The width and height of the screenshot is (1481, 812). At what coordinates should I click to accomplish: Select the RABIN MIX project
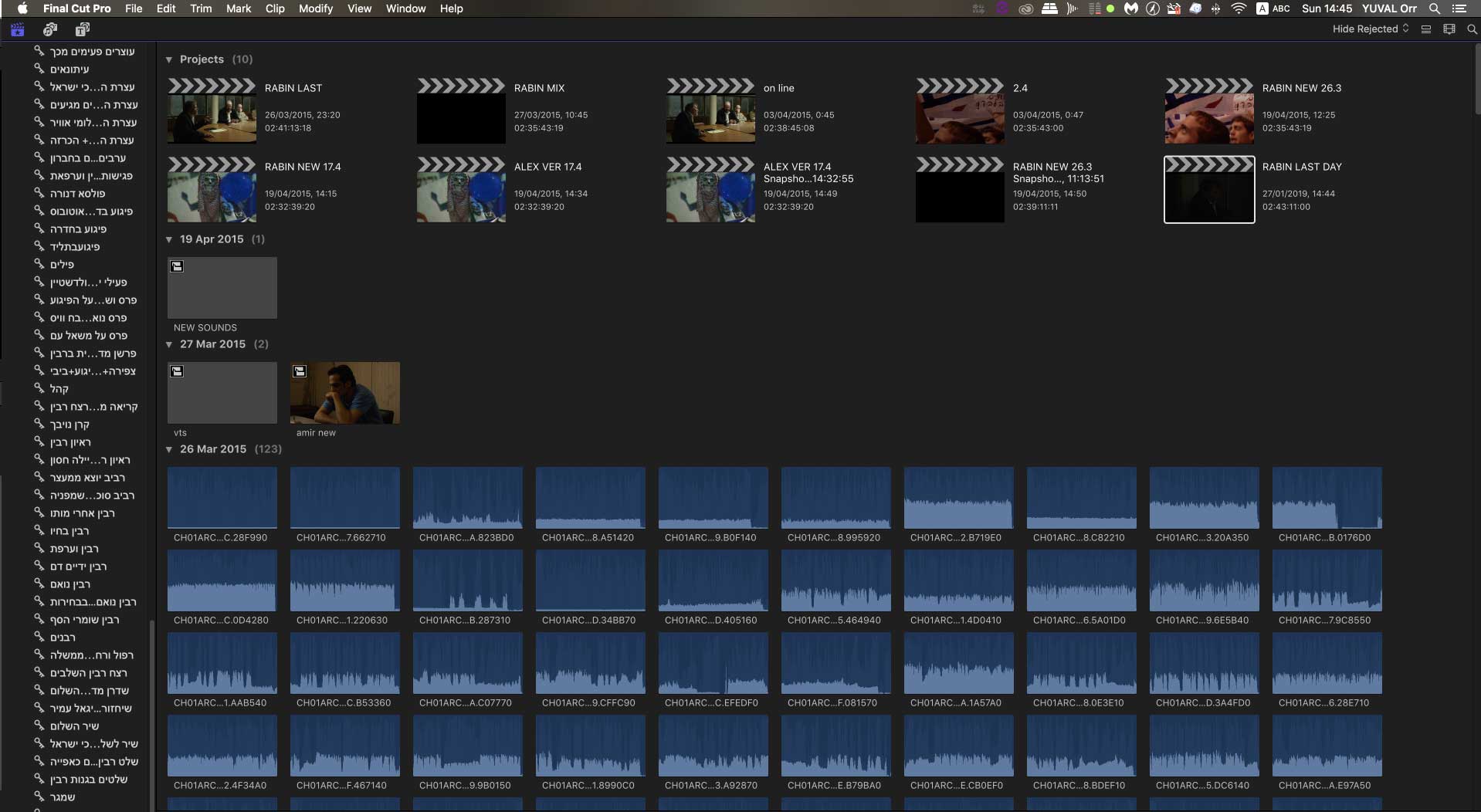[461, 111]
